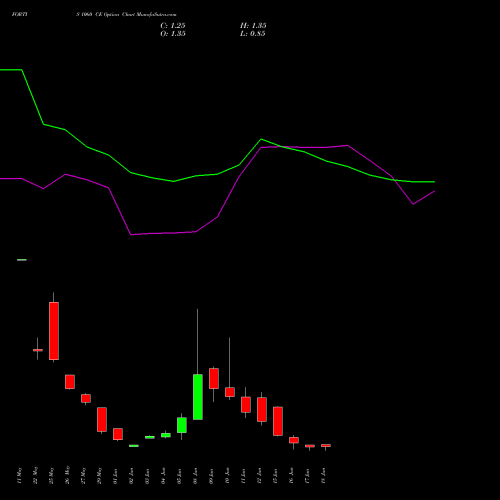Select the small 22 May candlestick
Screen dimensions: 500x500
click(38, 350)
